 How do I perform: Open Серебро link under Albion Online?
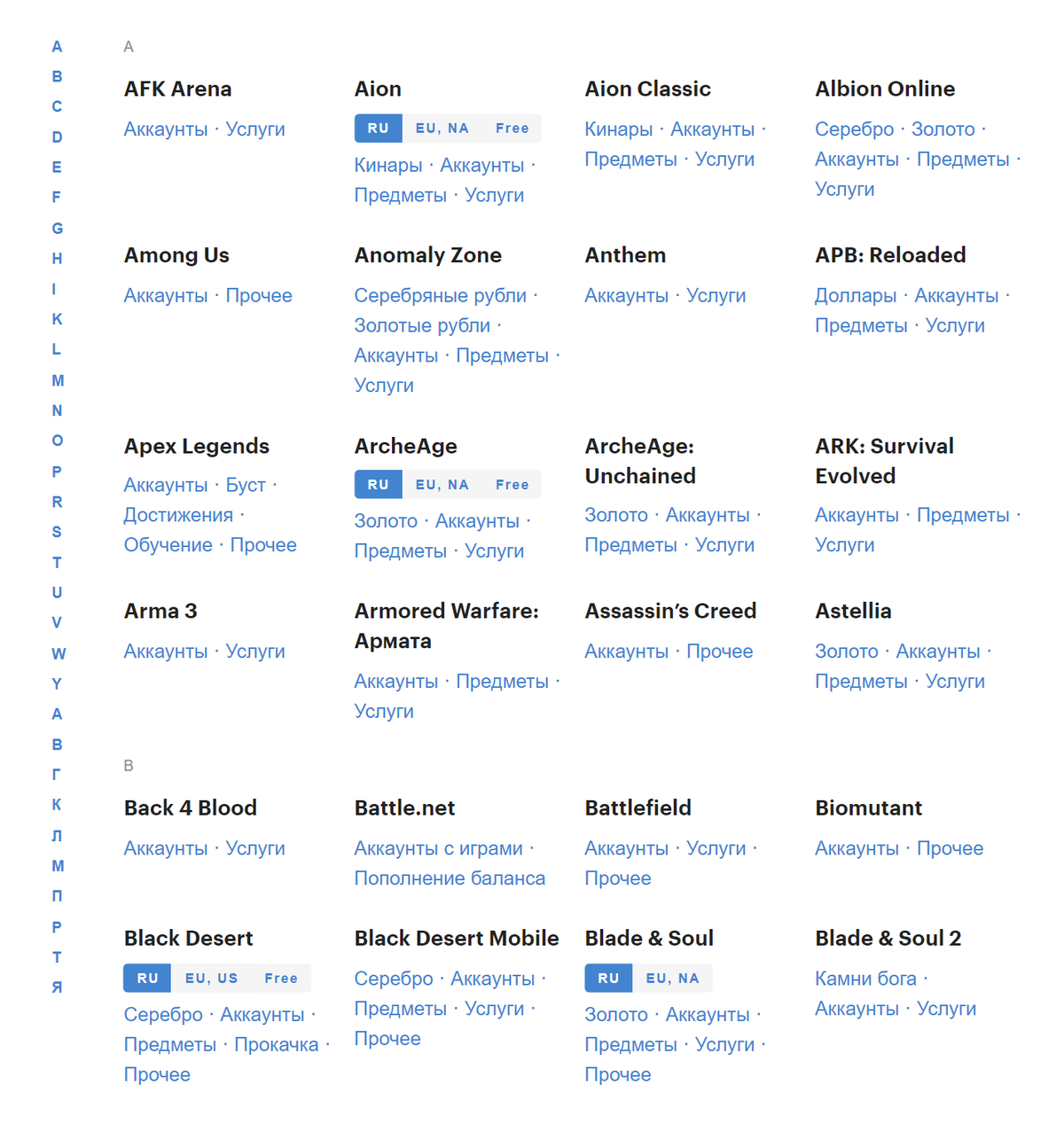854,129
